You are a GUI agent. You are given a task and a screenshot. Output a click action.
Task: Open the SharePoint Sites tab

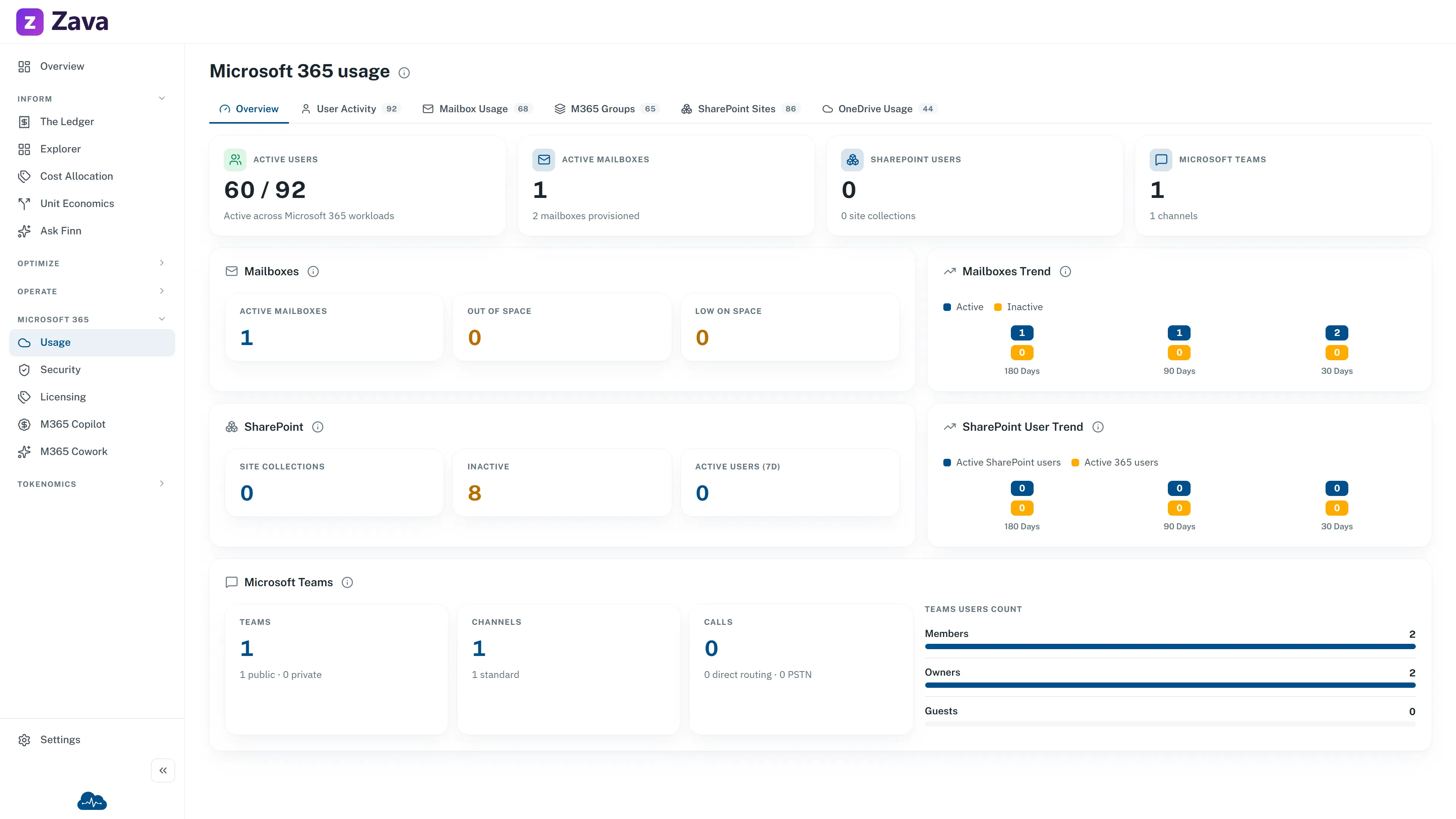click(x=741, y=108)
